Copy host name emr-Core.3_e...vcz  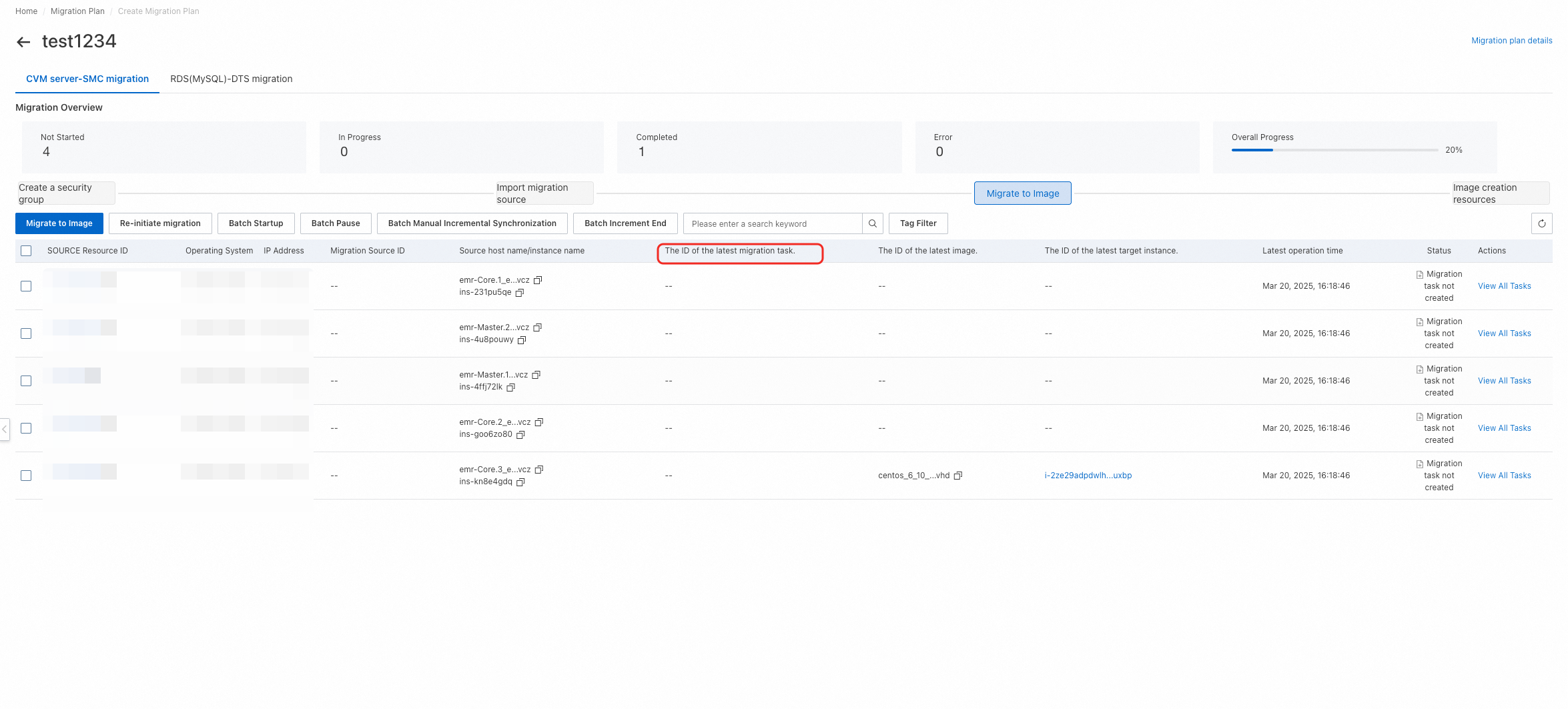[x=539, y=470]
